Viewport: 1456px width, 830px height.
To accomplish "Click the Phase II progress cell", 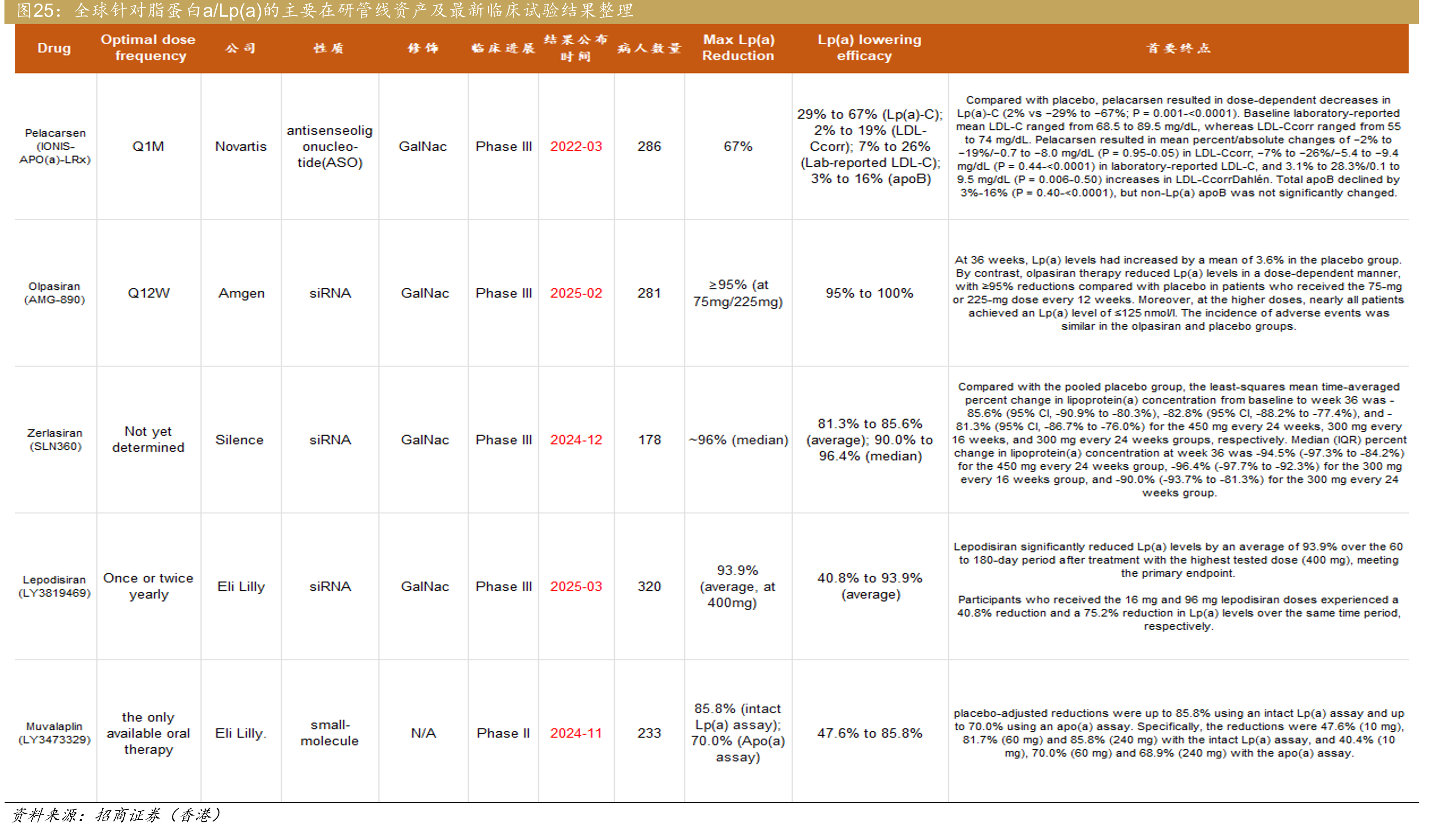I will (x=503, y=733).
